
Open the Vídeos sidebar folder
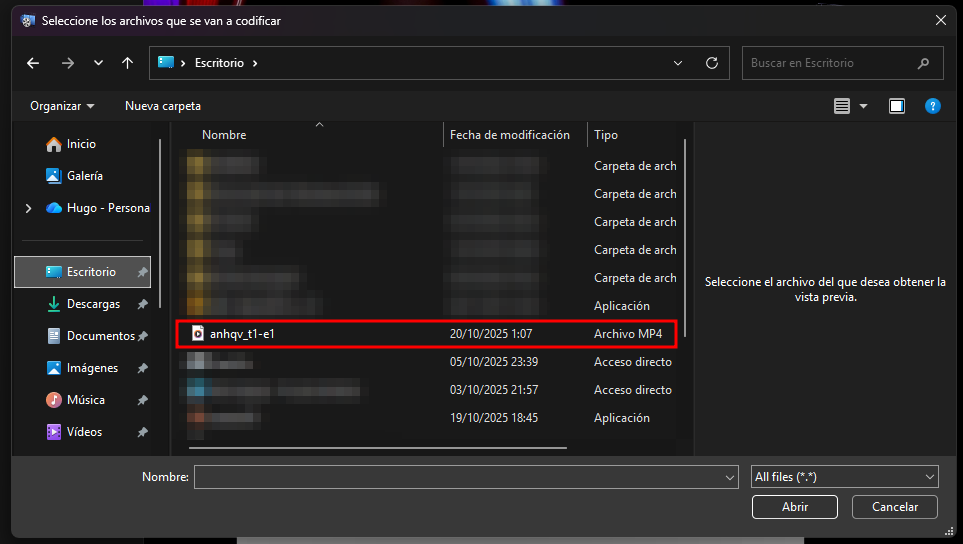(84, 432)
